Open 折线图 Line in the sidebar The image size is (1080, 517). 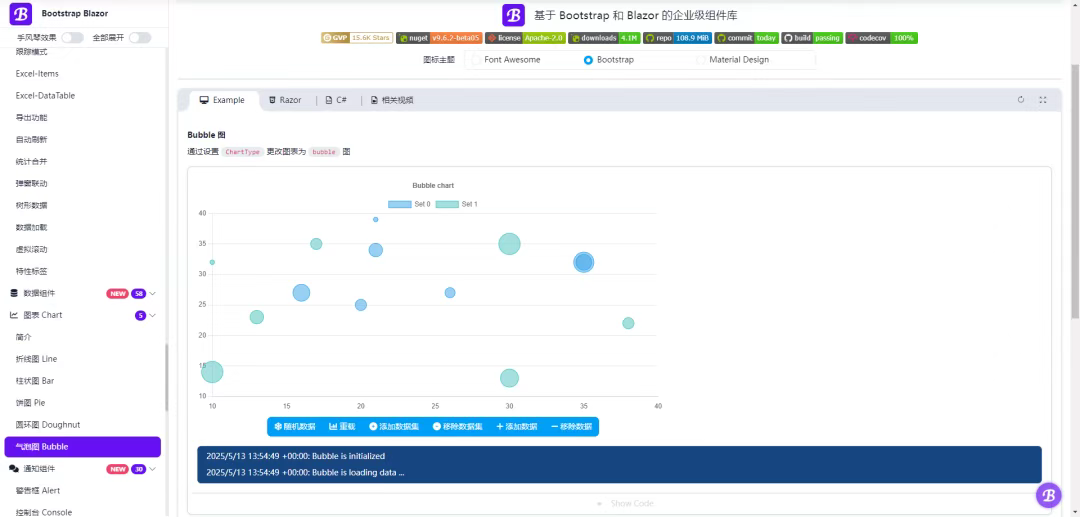(37, 359)
